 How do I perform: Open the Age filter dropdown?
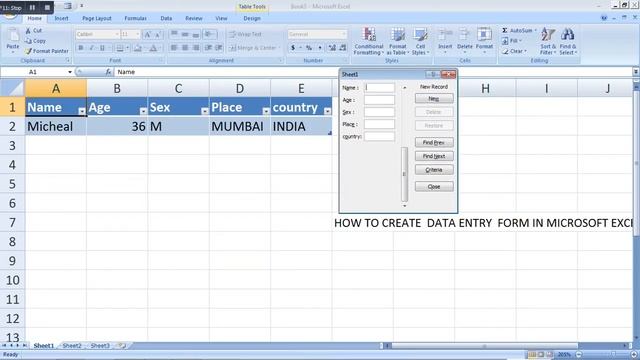point(143,111)
